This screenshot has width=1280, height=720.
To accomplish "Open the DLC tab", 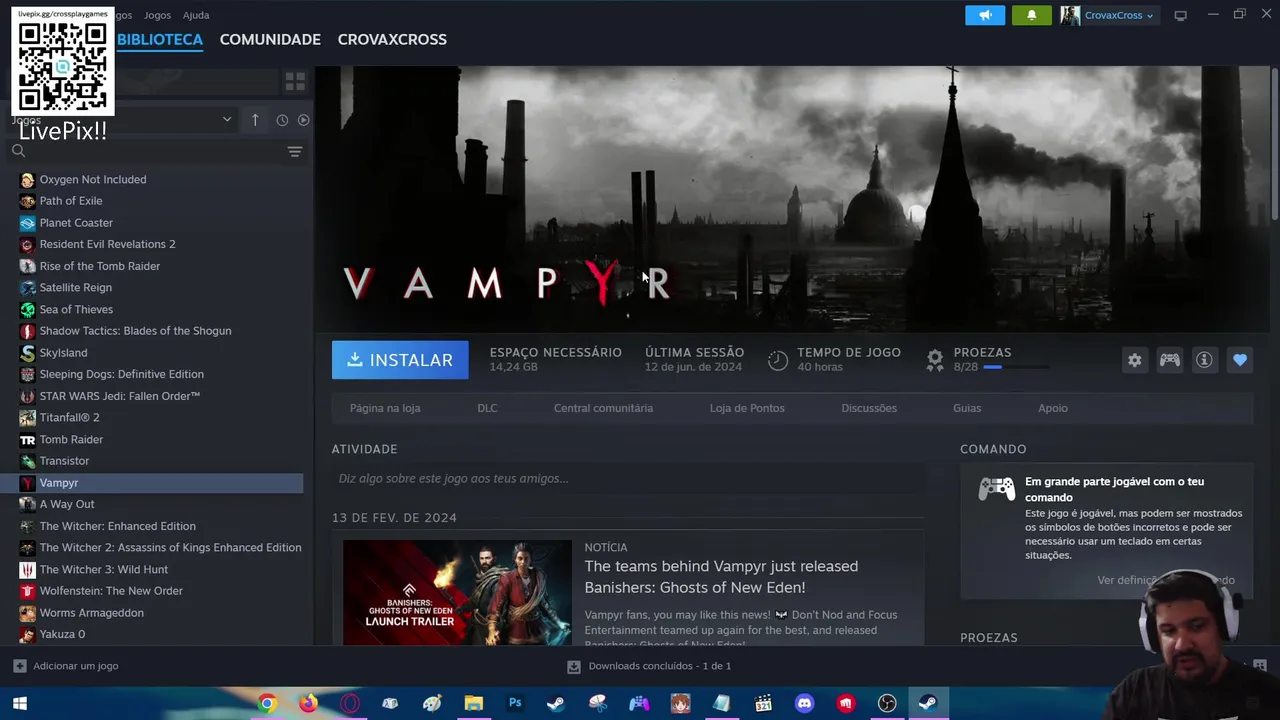I will coord(487,408).
